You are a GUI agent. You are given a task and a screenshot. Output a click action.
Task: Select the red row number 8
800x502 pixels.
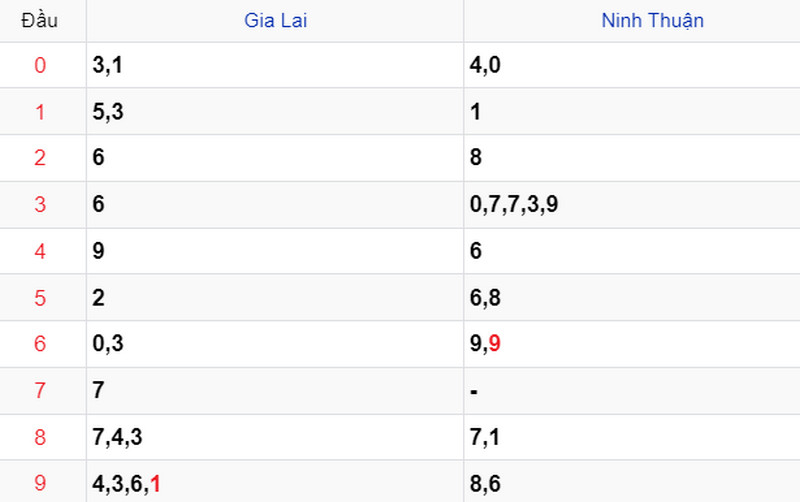tap(40, 437)
